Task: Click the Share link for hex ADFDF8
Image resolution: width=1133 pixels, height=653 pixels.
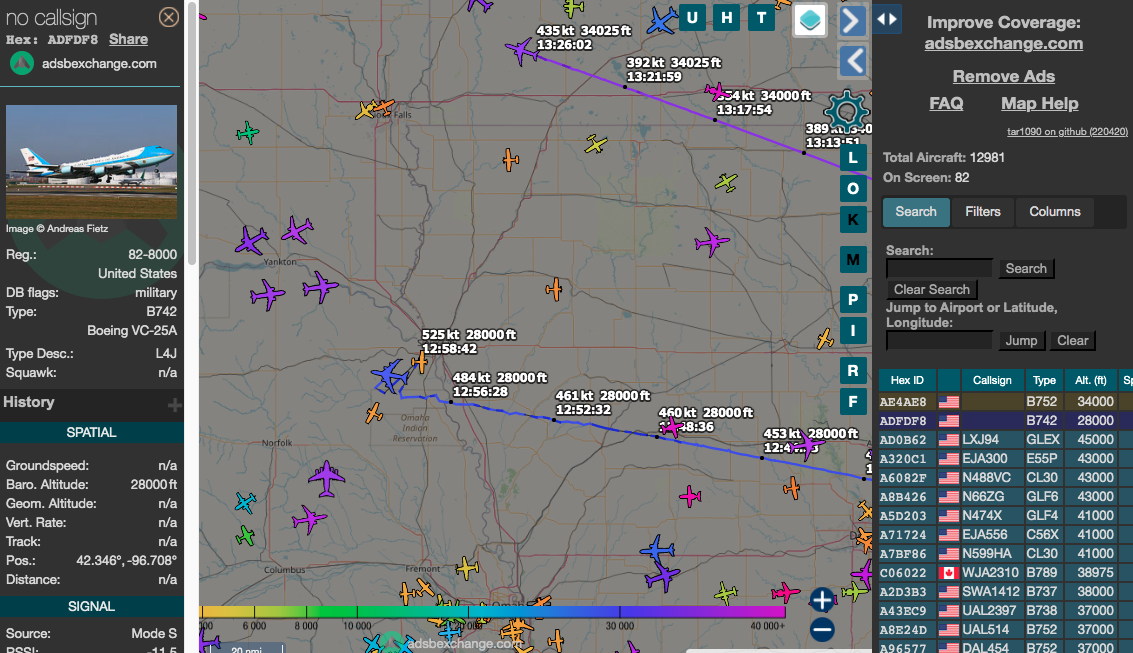Action: click(129, 39)
